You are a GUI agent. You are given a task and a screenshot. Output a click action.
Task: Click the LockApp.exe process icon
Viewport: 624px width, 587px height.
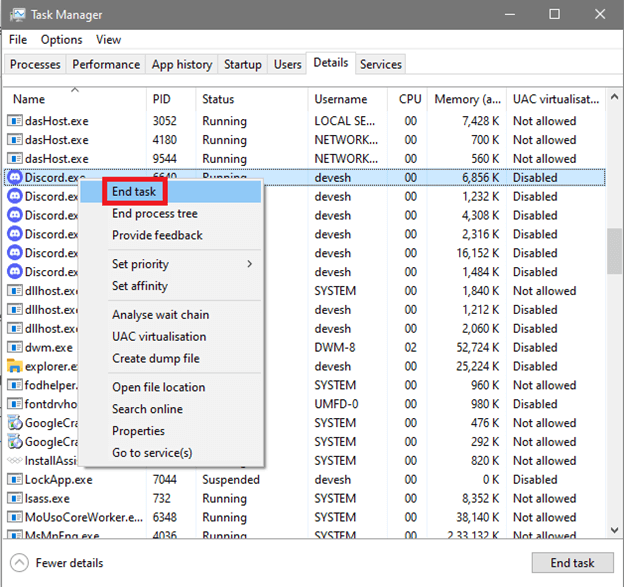(x=15, y=479)
